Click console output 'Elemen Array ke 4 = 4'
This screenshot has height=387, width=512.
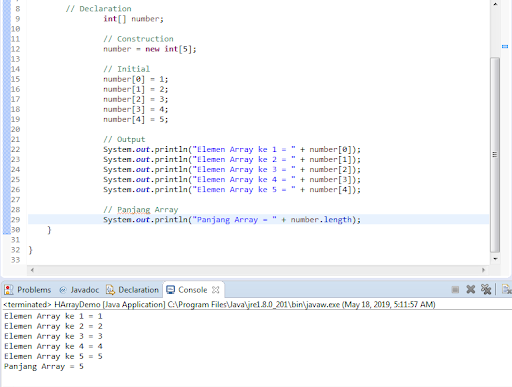point(53,346)
